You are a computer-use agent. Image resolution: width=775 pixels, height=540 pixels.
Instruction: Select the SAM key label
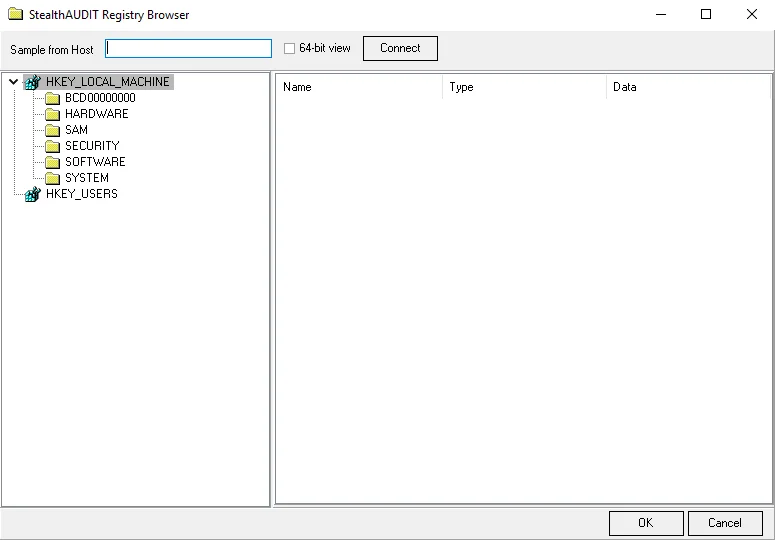coord(77,130)
